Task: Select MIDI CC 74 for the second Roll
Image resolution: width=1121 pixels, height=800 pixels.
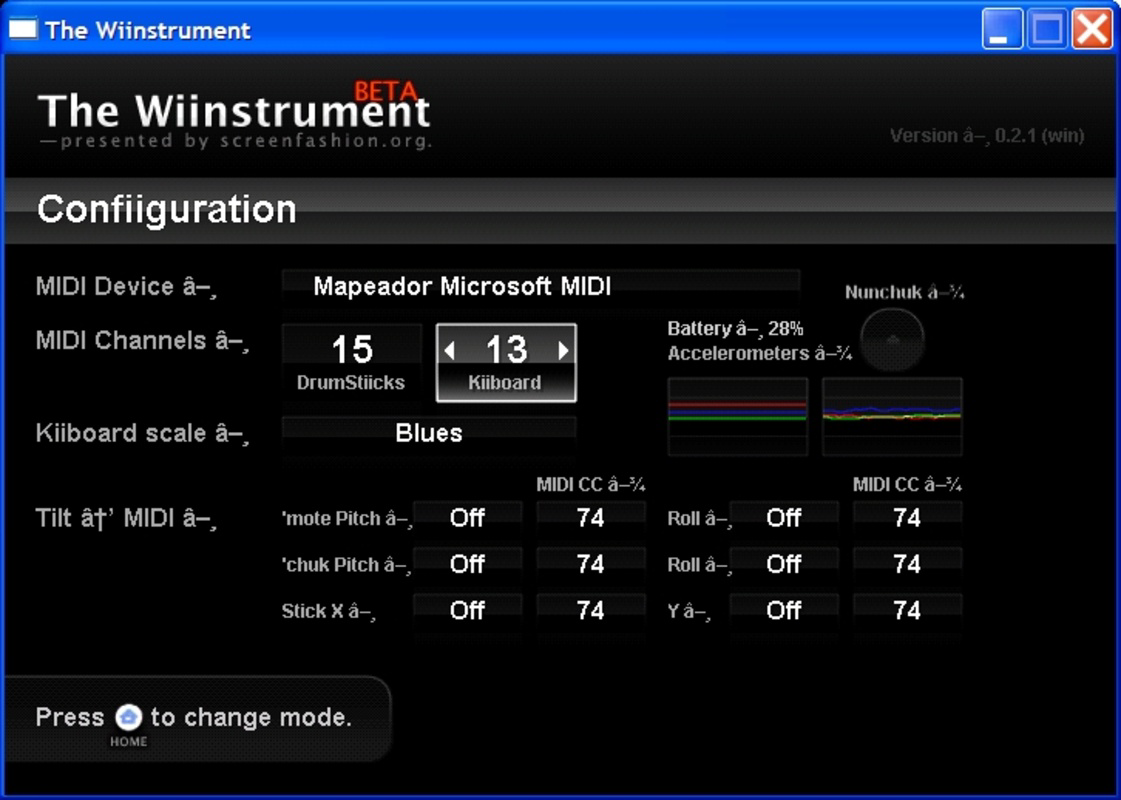Action: [907, 564]
